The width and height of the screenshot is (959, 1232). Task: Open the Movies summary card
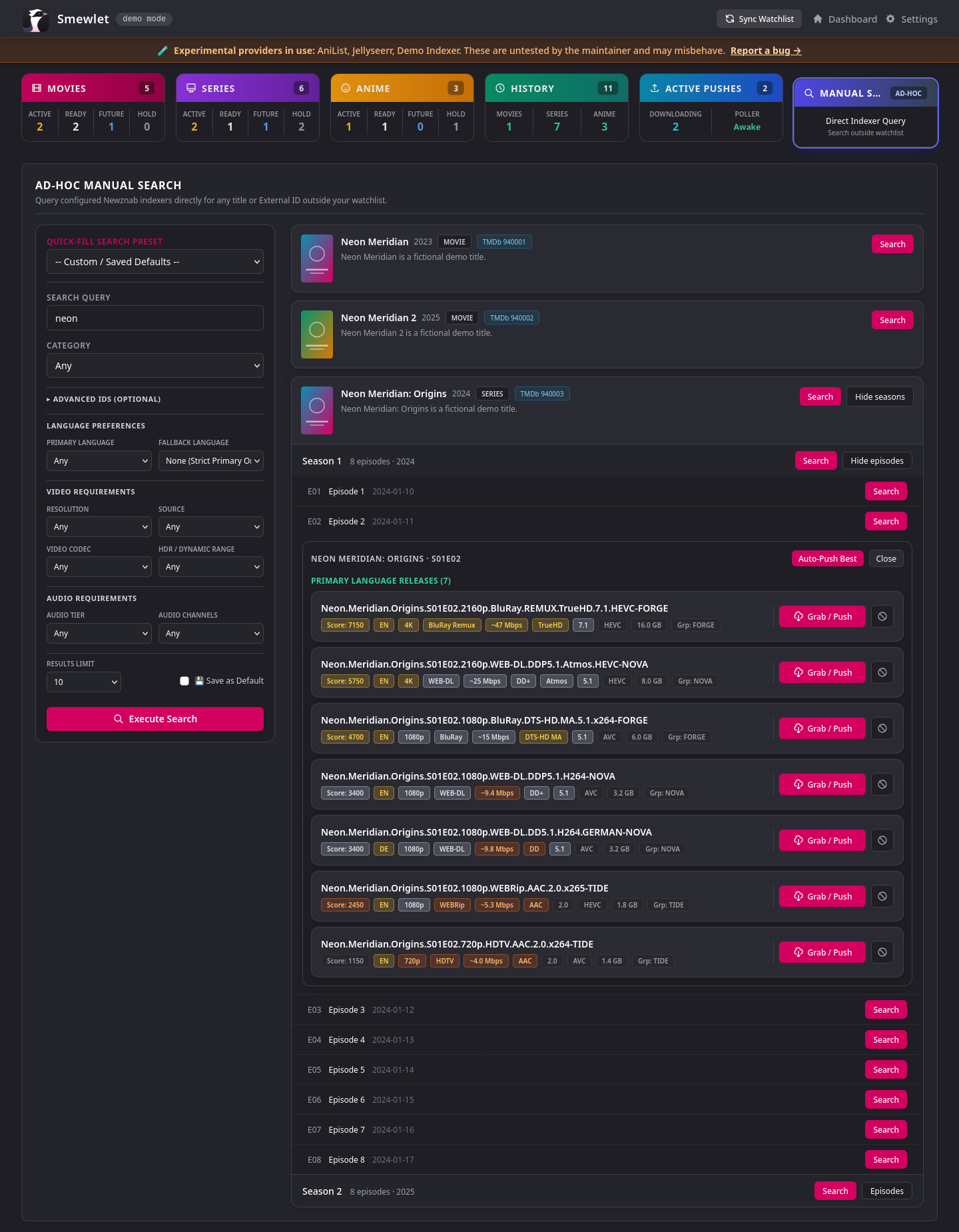[93, 107]
